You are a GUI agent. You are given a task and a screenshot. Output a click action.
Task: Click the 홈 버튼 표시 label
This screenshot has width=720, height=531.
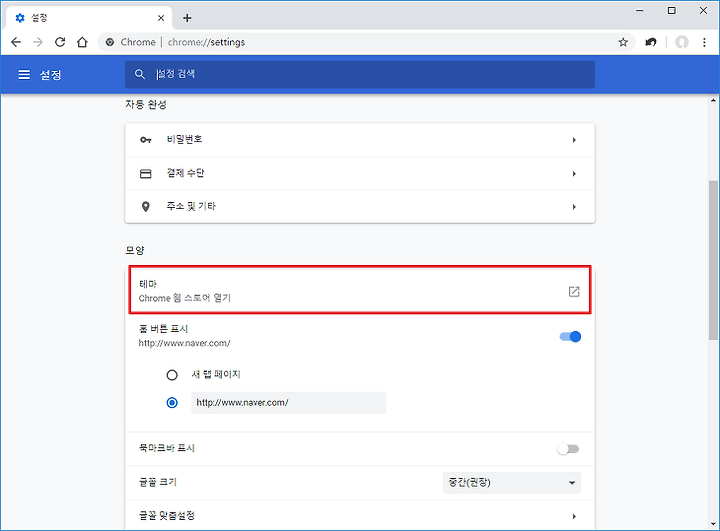pos(163,329)
